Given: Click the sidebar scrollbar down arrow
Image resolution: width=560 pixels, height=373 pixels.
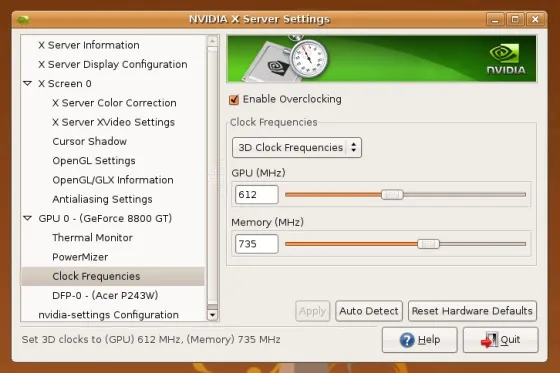Looking at the screenshot, I should click(x=212, y=315).
